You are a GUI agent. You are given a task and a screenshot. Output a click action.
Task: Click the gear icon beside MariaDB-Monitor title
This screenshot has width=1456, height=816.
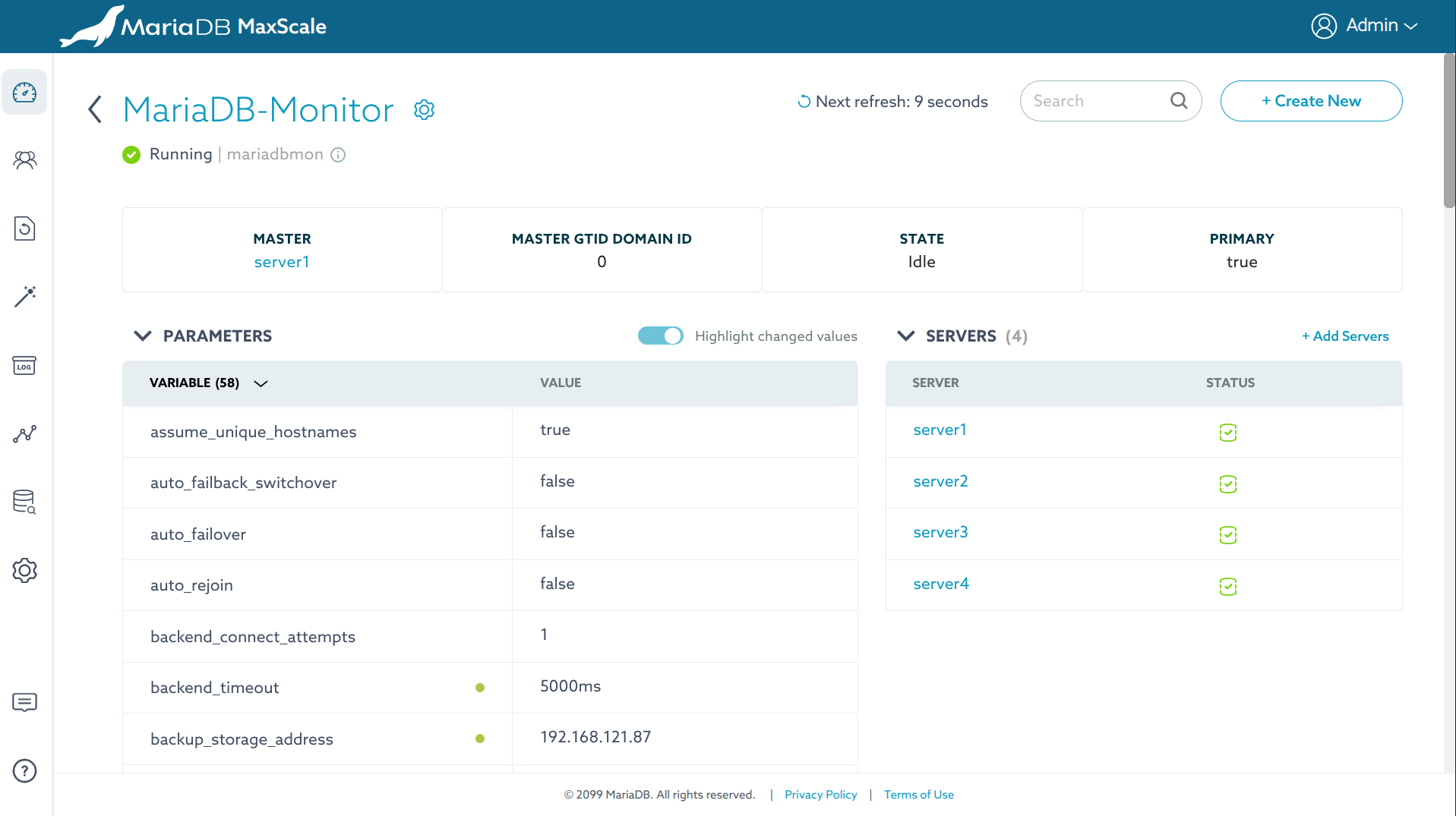424,110
